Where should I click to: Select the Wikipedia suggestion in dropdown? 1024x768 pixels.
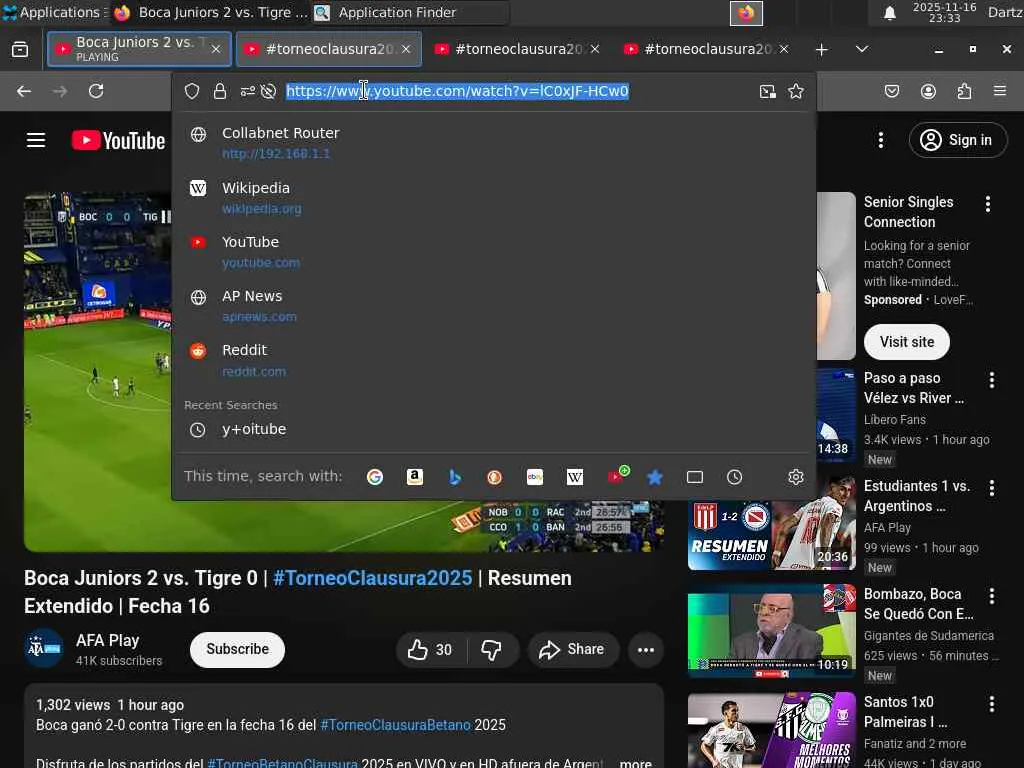494,198
